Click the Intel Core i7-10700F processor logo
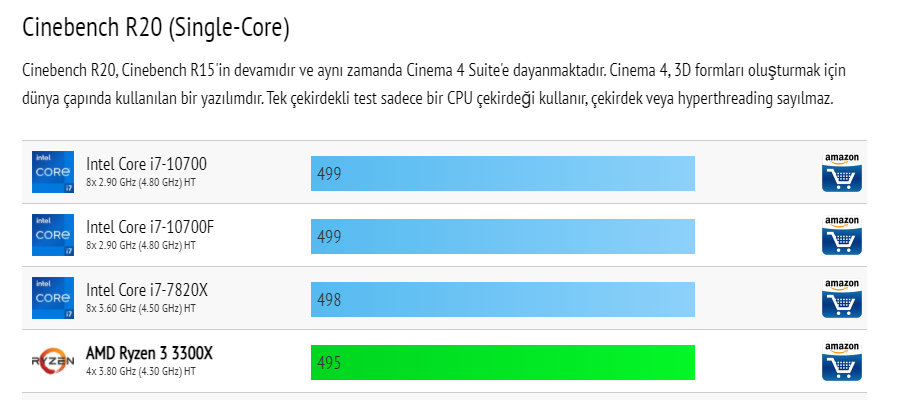Image resolution: width=920 pixels, height=400 pixels. (53, 235)
